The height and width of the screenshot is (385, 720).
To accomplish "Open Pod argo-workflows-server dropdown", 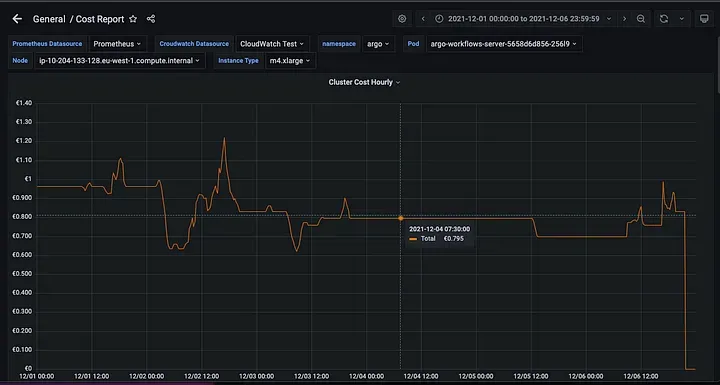I will click(504, 44).
